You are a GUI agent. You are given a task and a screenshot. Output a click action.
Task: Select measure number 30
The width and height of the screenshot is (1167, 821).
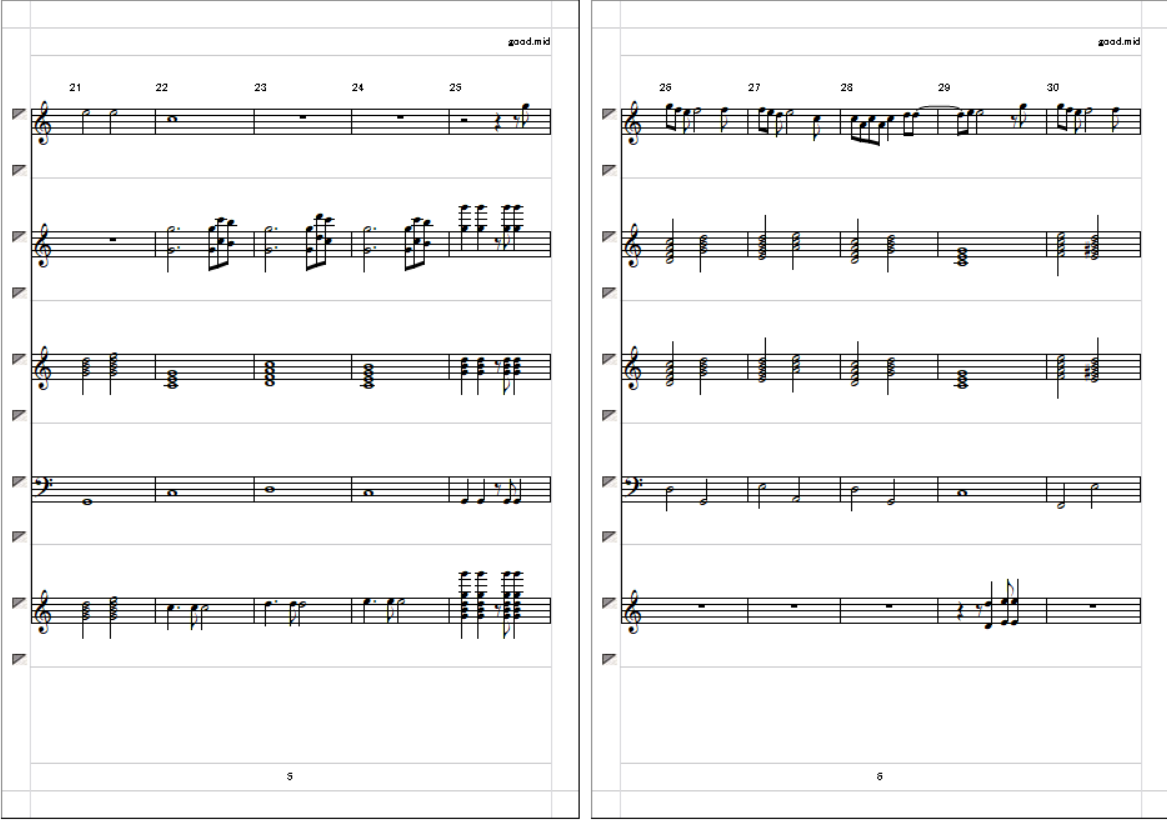pos(1052,87)
